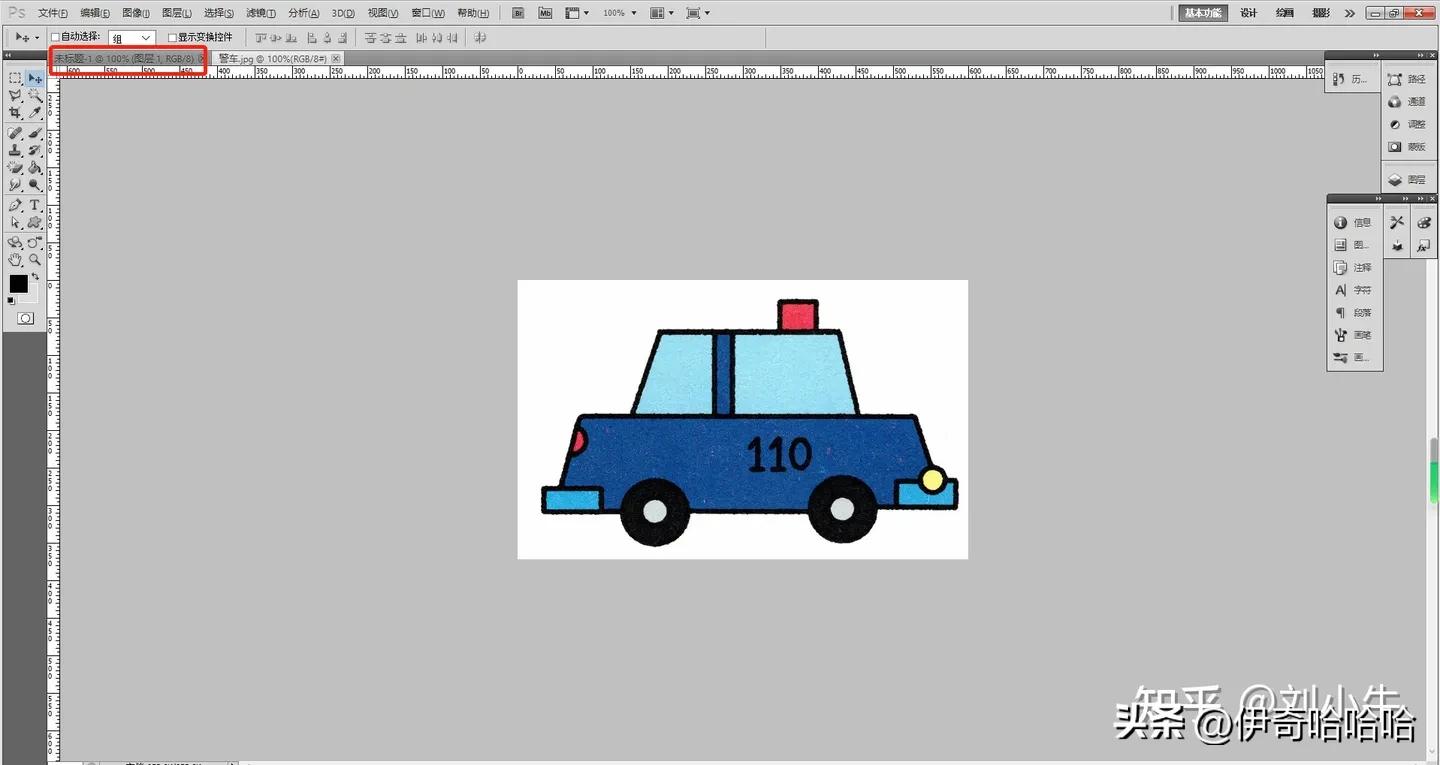Open the zoom percentage dropdown
Image resolution: width=1440 pixels, height=765 pixels.
coord(632,13)
